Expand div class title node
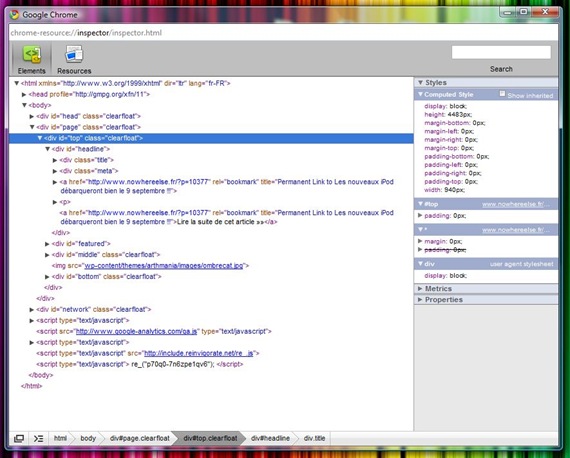 [x=55, y=160]
